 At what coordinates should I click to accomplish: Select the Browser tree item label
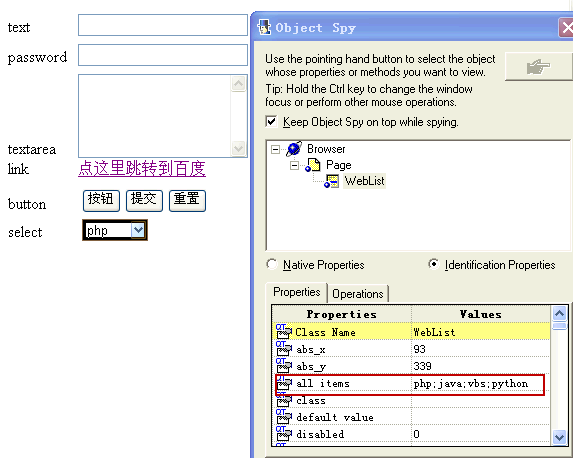326,149
